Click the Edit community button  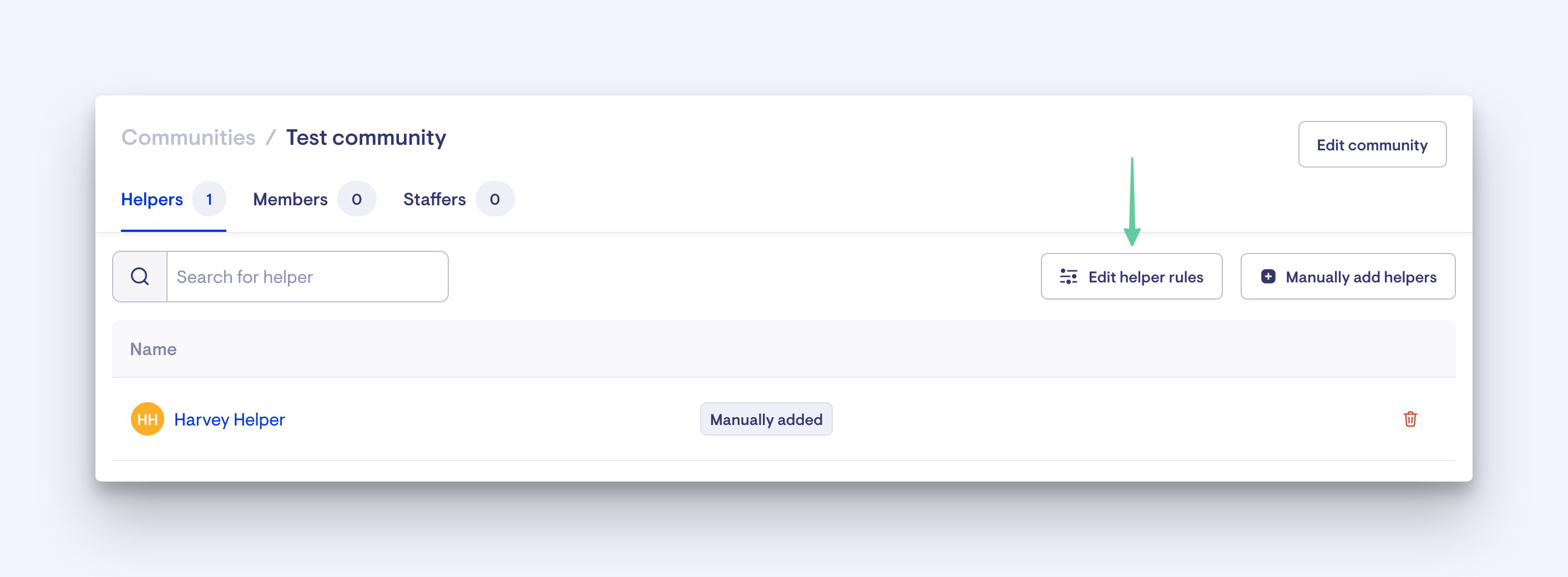tap(1372, 145)
